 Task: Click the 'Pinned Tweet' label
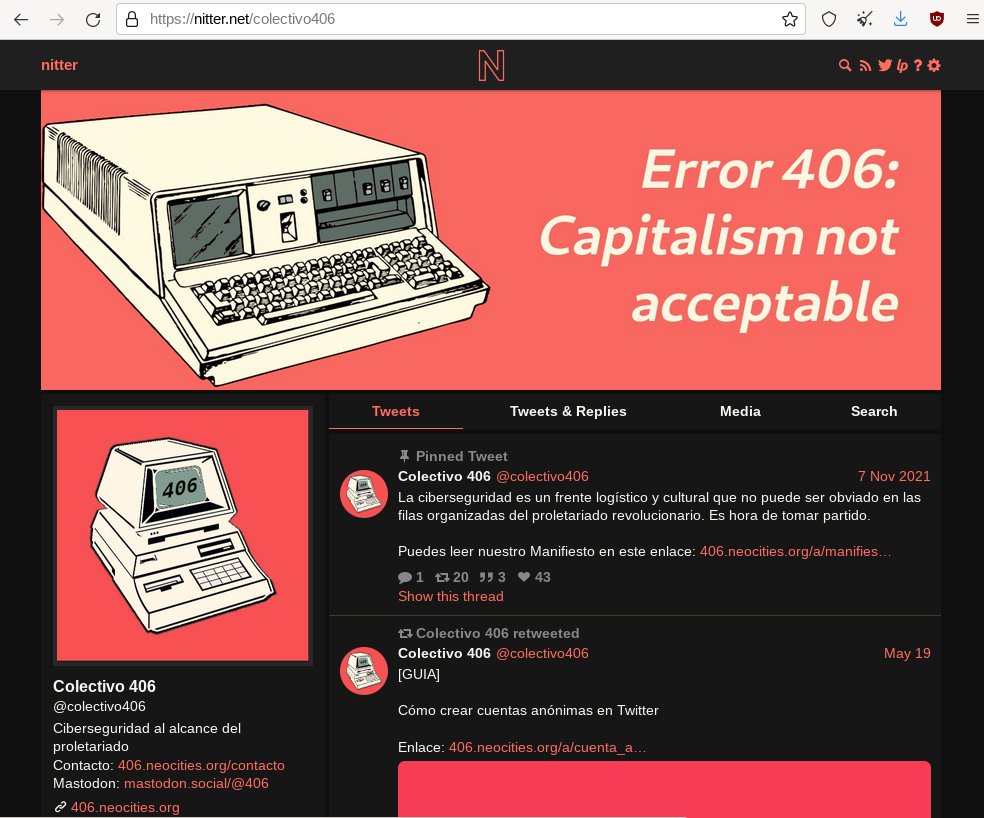(461, 456)
